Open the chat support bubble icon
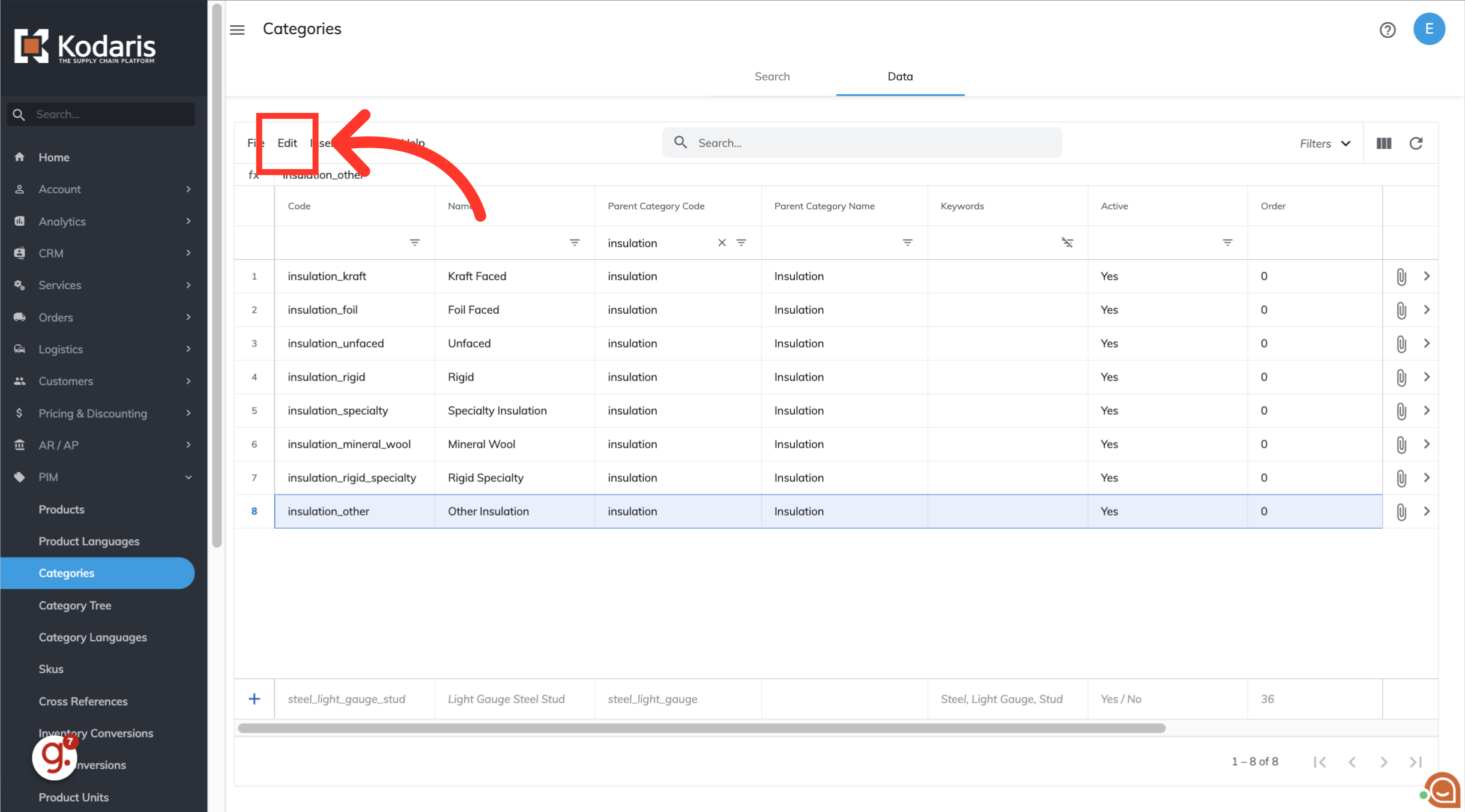The image size is (1465, 812). click(x=1443, y=790)
